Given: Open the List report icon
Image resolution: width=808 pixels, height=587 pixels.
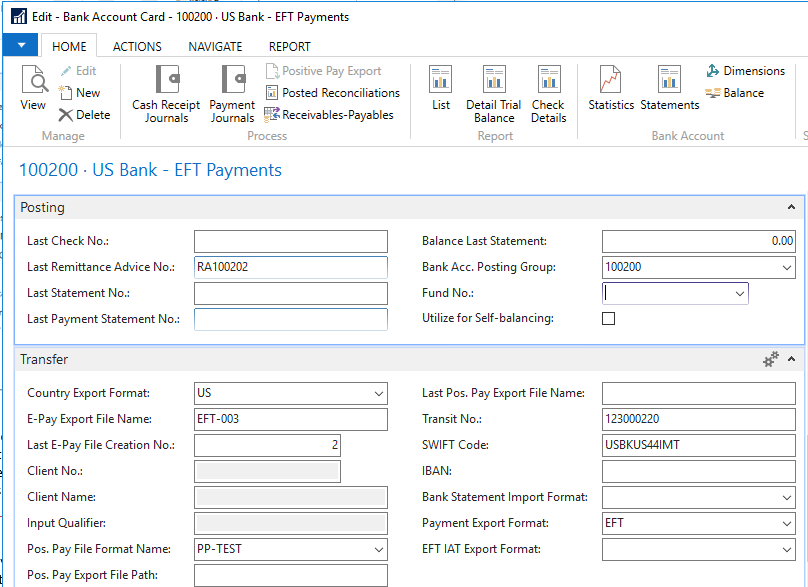Looking at the screenshot, I should click(441, 88).
